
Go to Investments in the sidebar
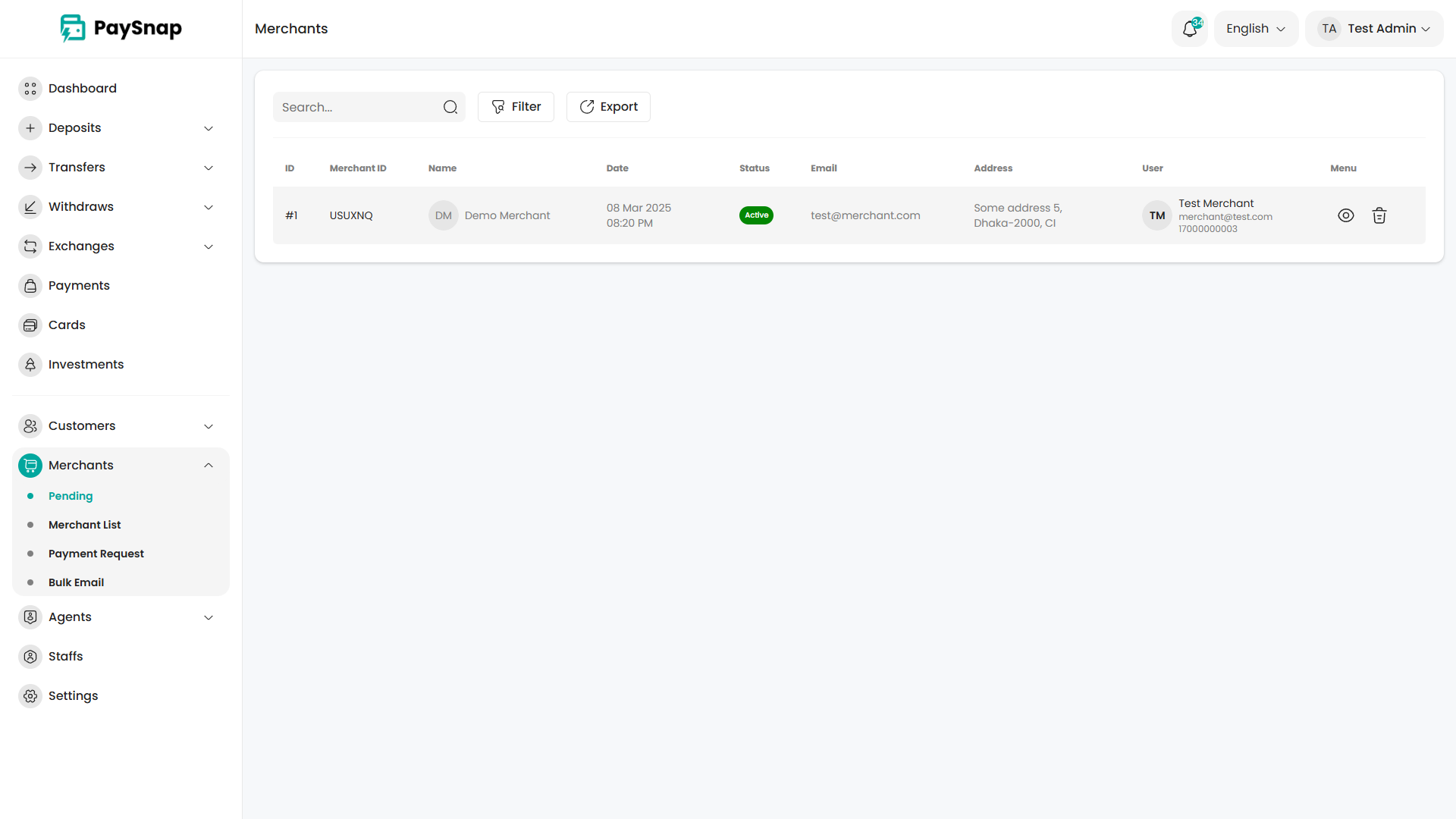click(x=86, y=364)
